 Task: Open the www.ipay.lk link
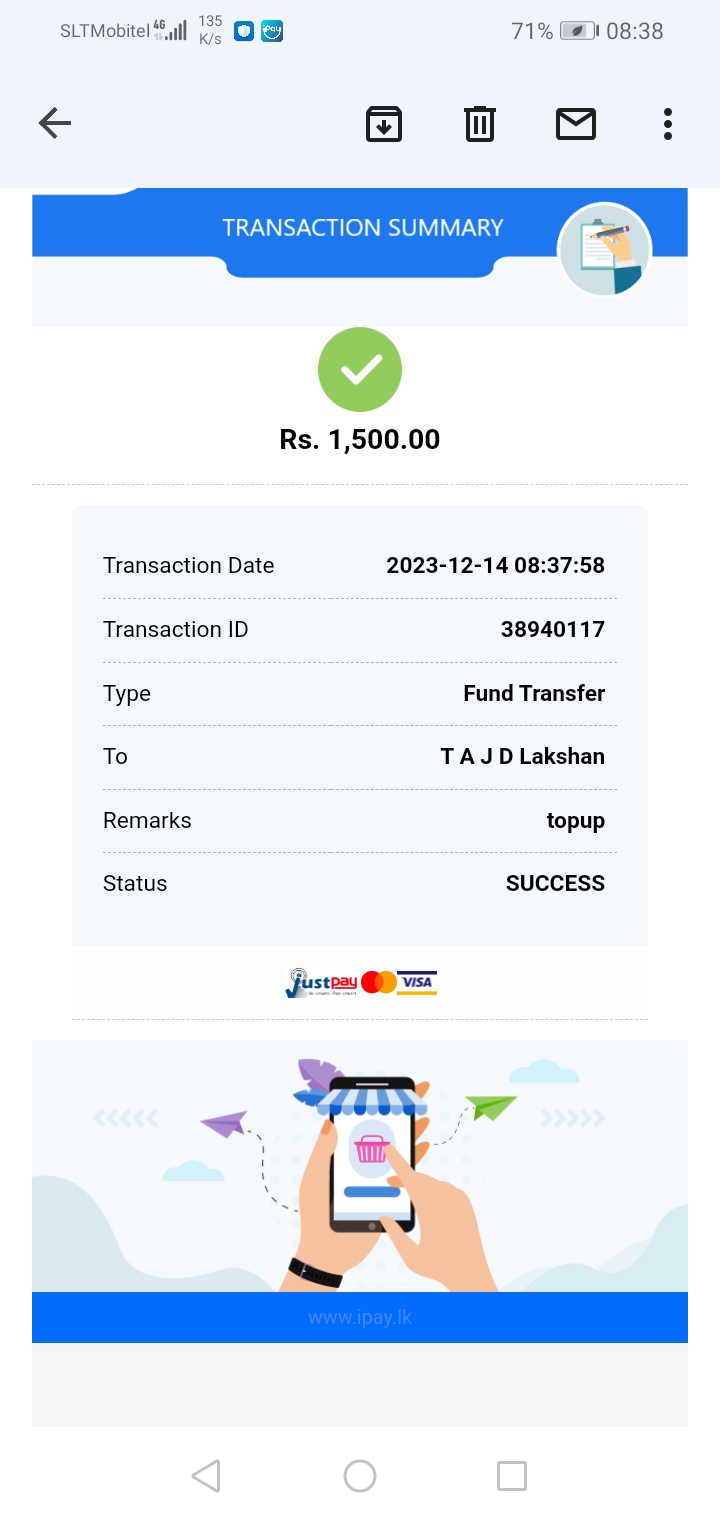pos(360,1317)
